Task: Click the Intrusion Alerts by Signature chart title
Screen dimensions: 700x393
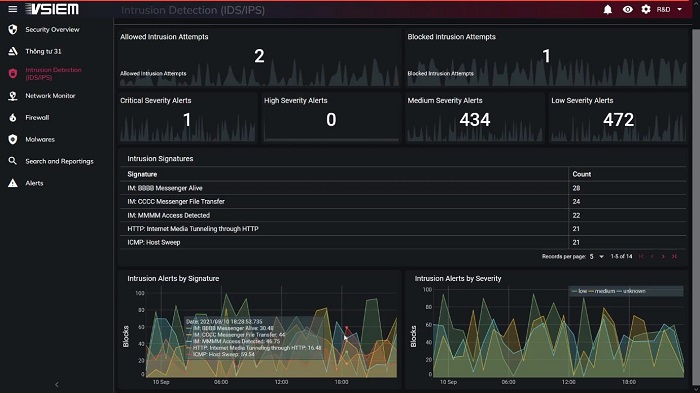Action: [173, 278]
